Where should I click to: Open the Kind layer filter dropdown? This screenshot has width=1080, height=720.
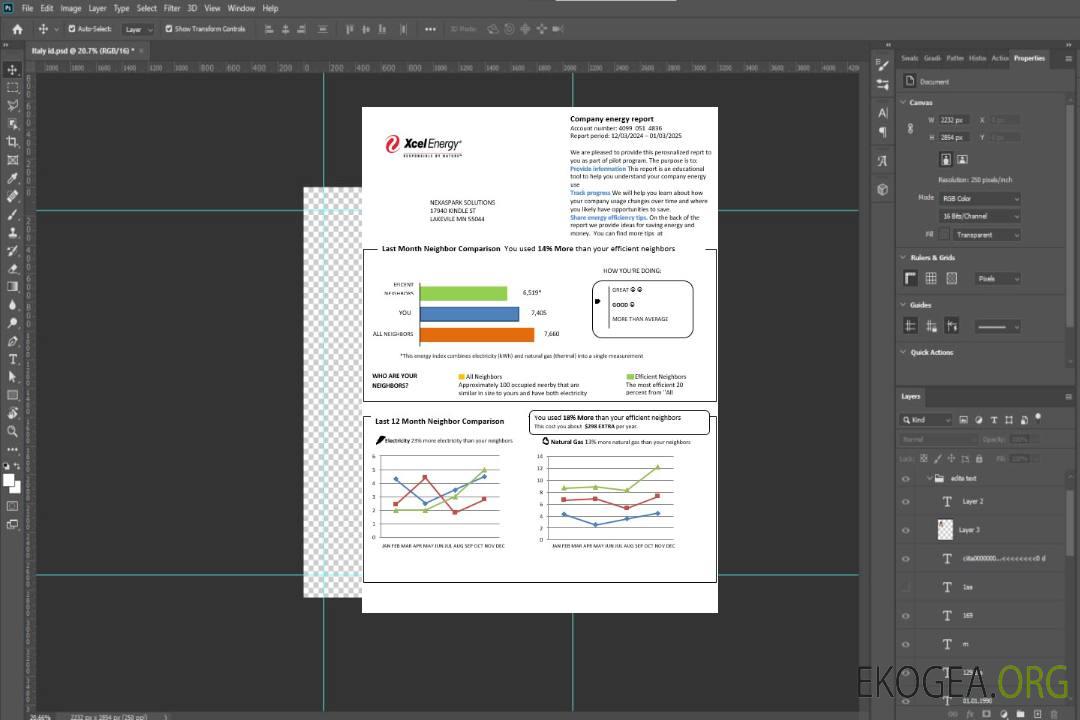coord(926,420)
